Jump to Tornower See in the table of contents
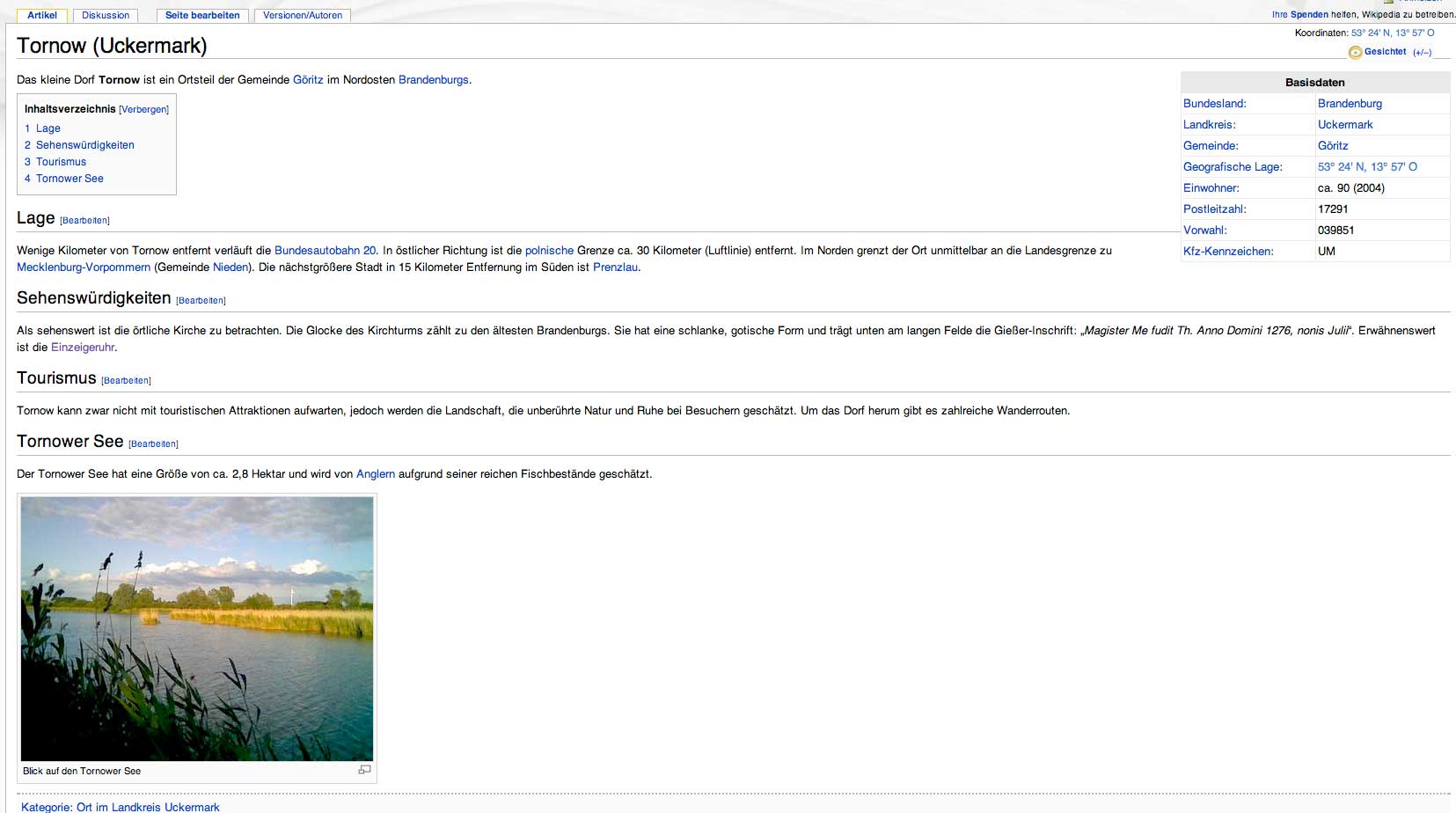 (x=70, y=179)
